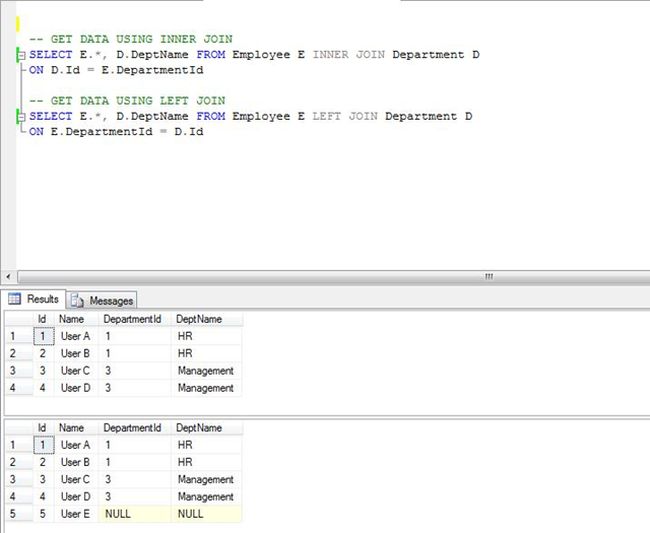Collapse the INNER JOIN query block
The image size is (650, 533).
coord(22,55)
